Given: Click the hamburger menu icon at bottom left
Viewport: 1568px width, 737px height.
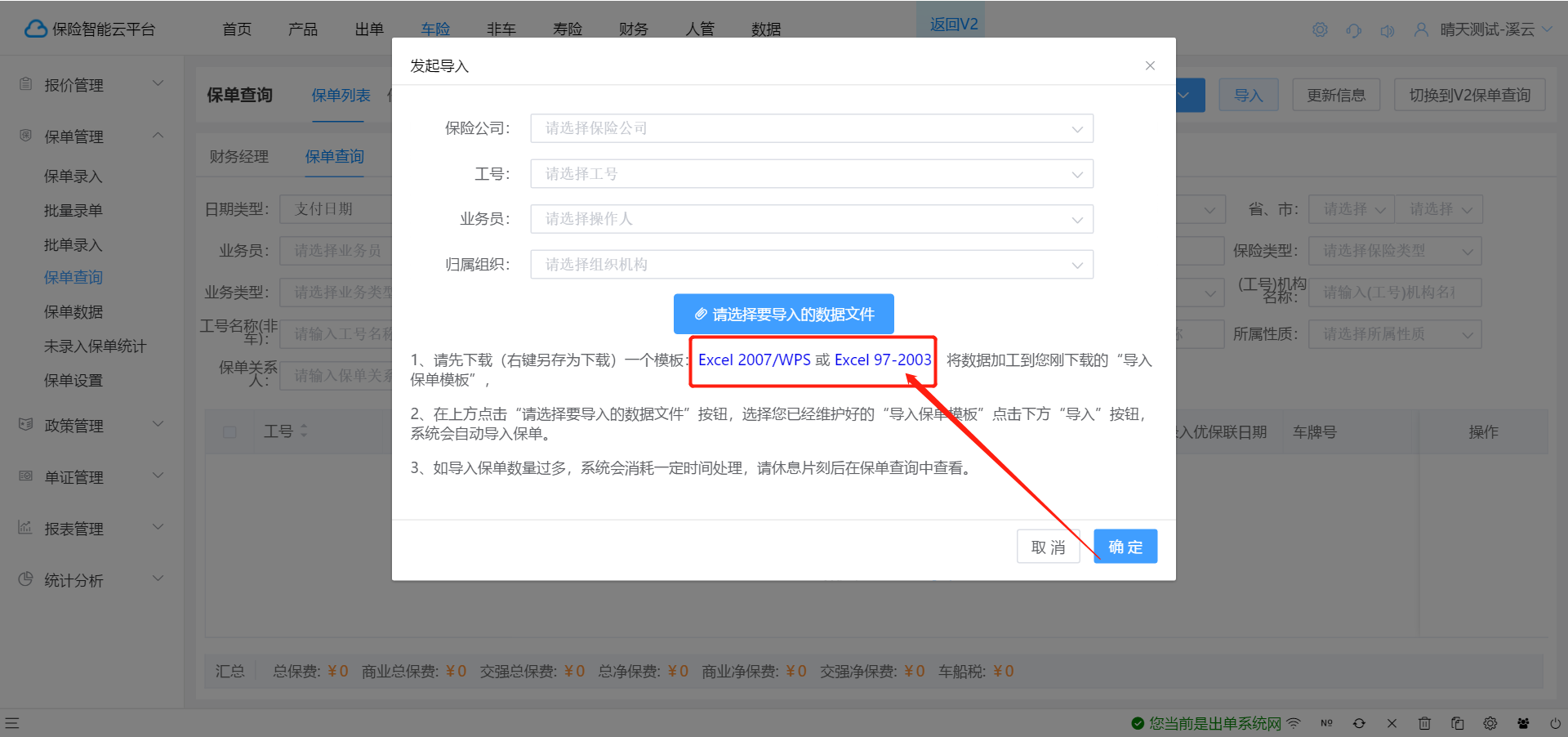Looking at the screenshot, I should pos(11,723).
